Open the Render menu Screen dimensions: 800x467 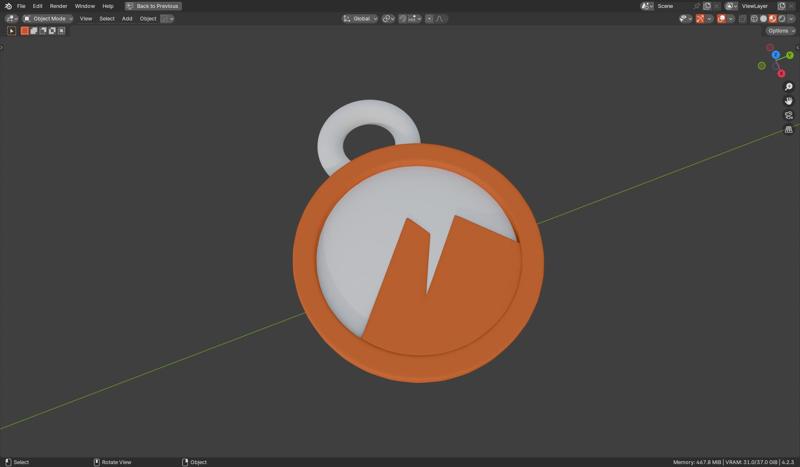58,6
